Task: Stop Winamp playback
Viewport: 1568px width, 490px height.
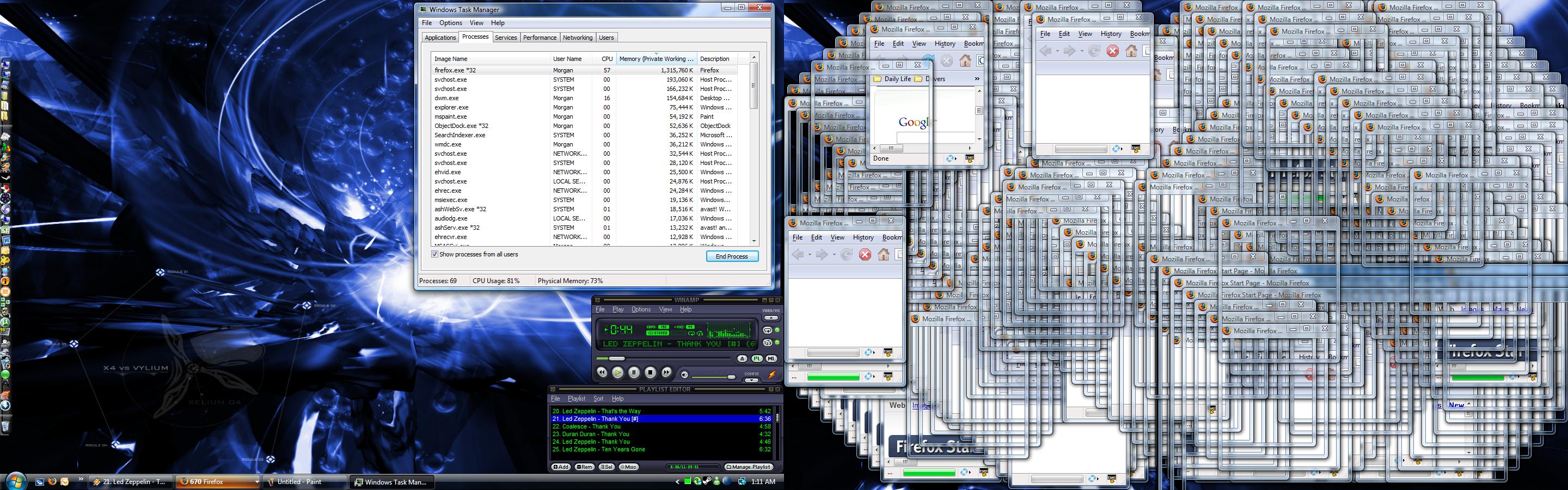Action: [x=650, y=372]
